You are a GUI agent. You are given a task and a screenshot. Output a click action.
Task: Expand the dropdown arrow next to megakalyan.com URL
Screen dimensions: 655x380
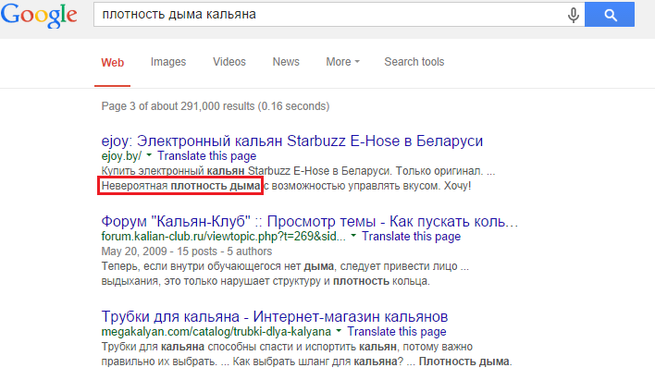click(339, 331)
